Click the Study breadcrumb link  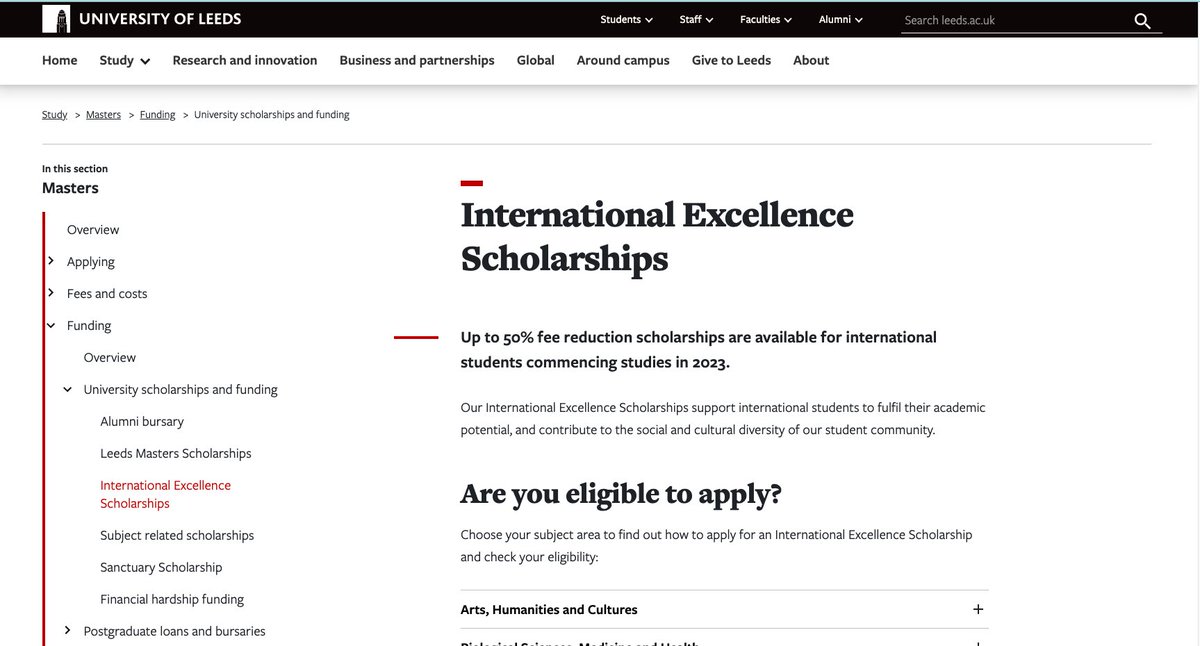click(54, 115)
